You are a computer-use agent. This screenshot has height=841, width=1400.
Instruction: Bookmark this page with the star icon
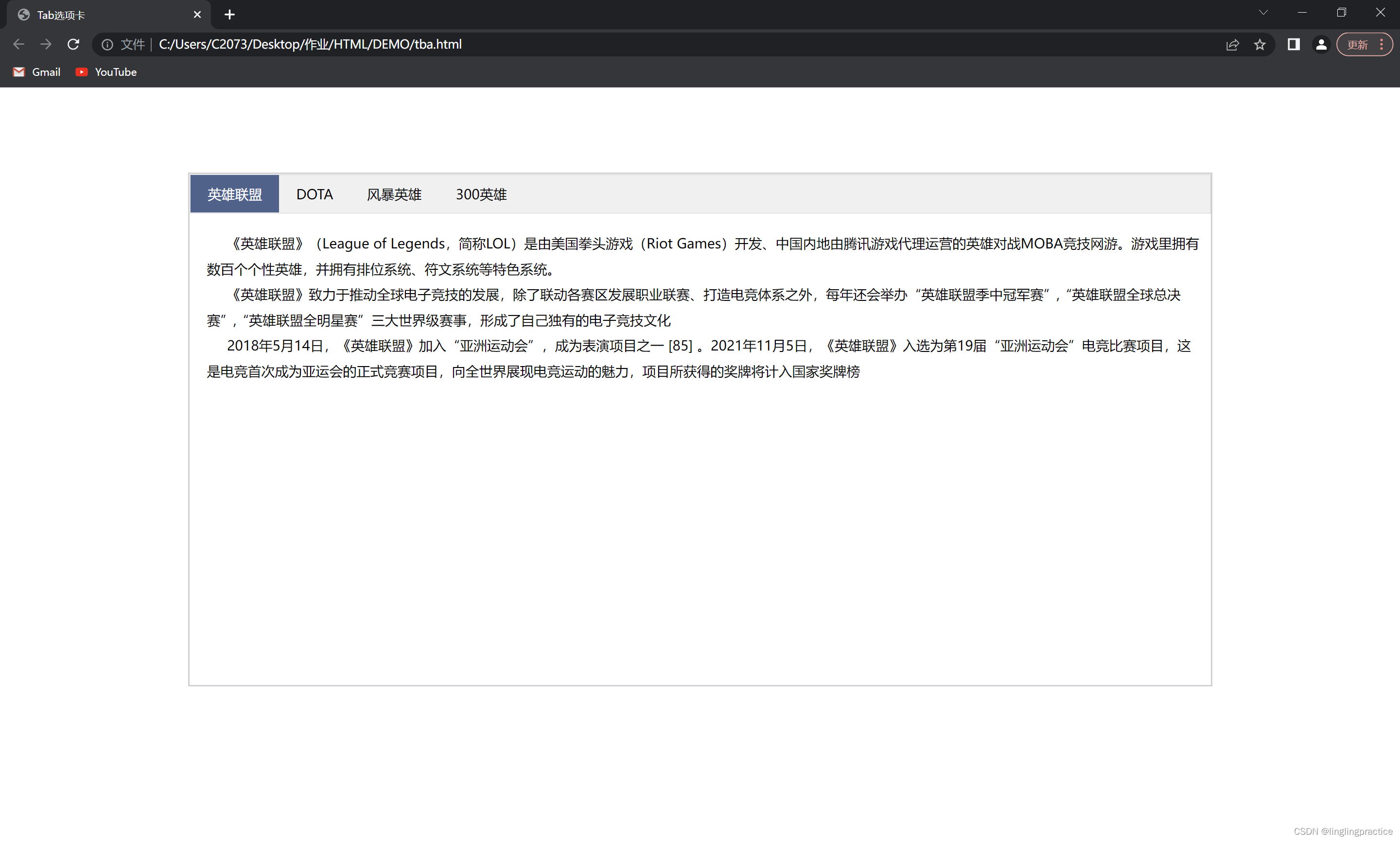1260,44
